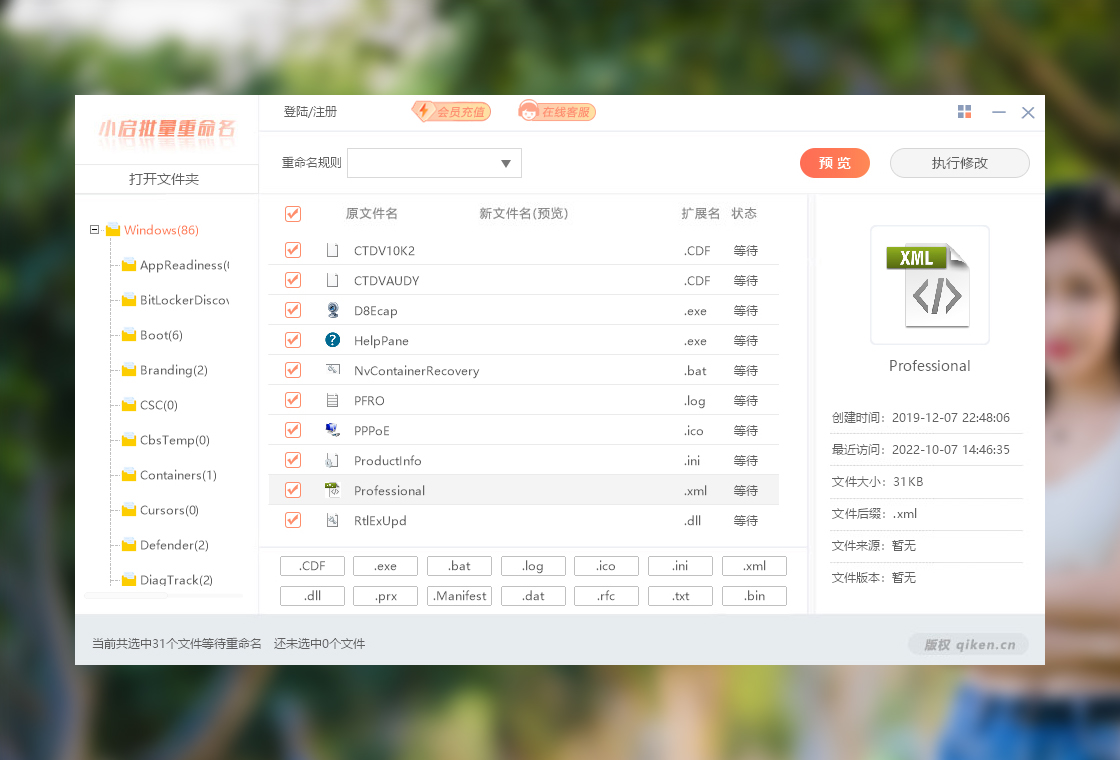Click the CbsTemp(0) folder icon
1120x760 pixels.
tap(129, 440)
